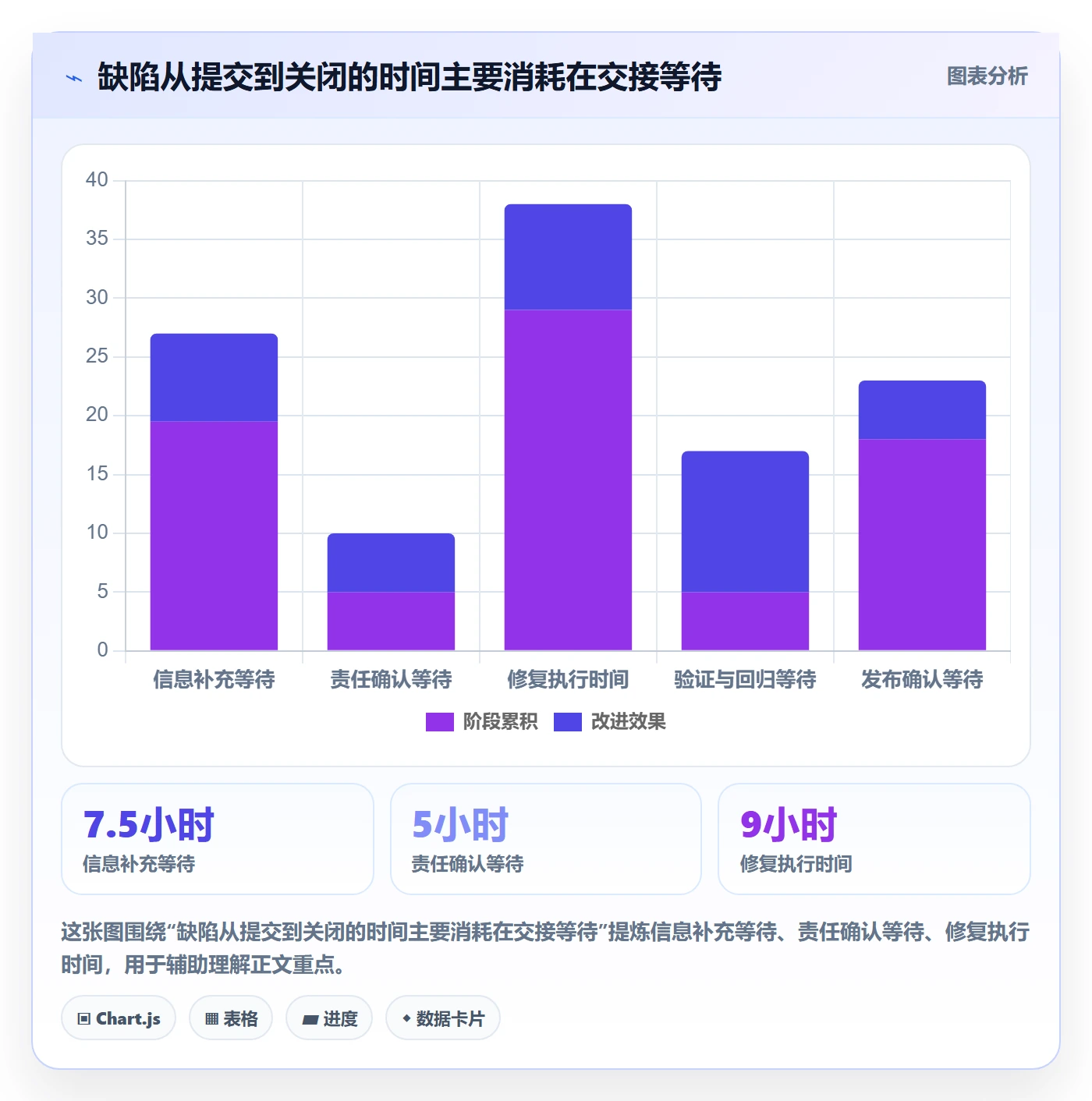Image resolution: width=1092 pixels, height=1101 pixels.
Task: Select the 9小时 修复执行时间 card
Action: 874,839
